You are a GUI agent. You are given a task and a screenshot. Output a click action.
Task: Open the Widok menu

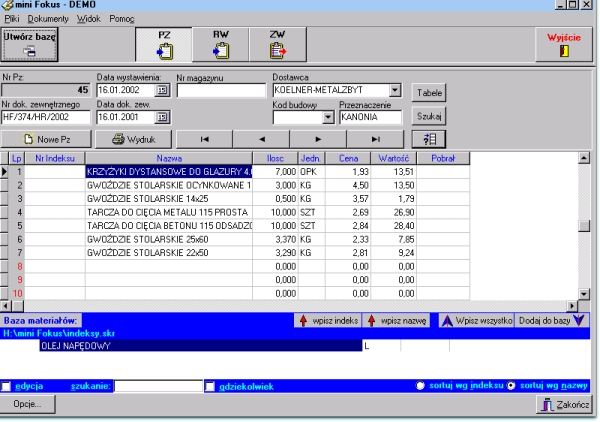tap(88, 19)
